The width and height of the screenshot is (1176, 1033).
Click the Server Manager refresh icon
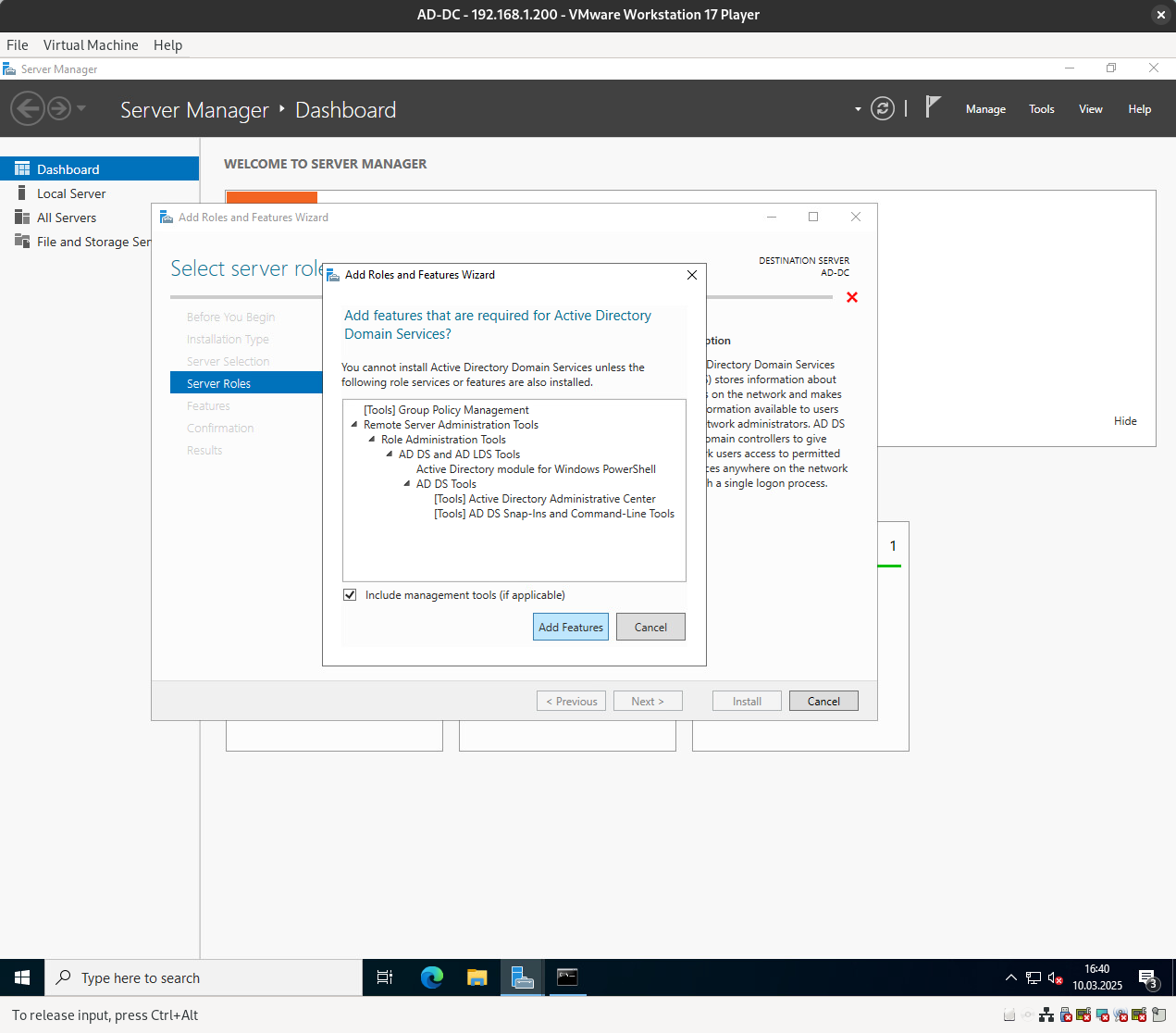[883, 109]
